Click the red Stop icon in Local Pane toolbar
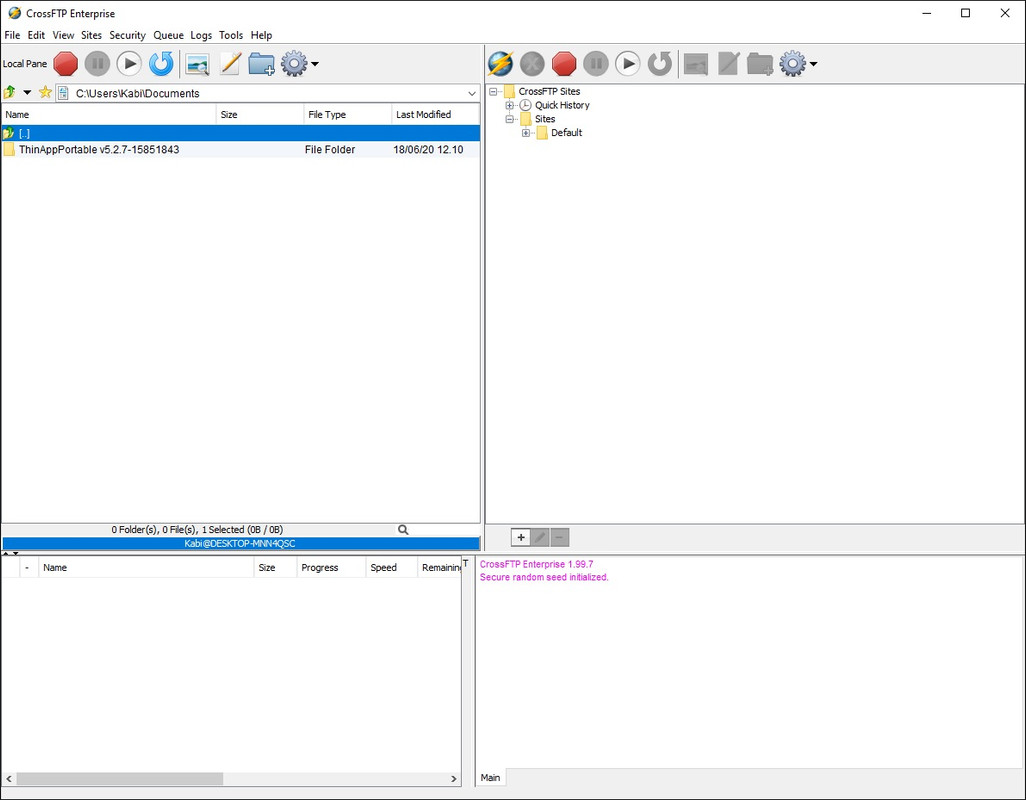This screenshot has height=800, width=1026. click(65, 63)
